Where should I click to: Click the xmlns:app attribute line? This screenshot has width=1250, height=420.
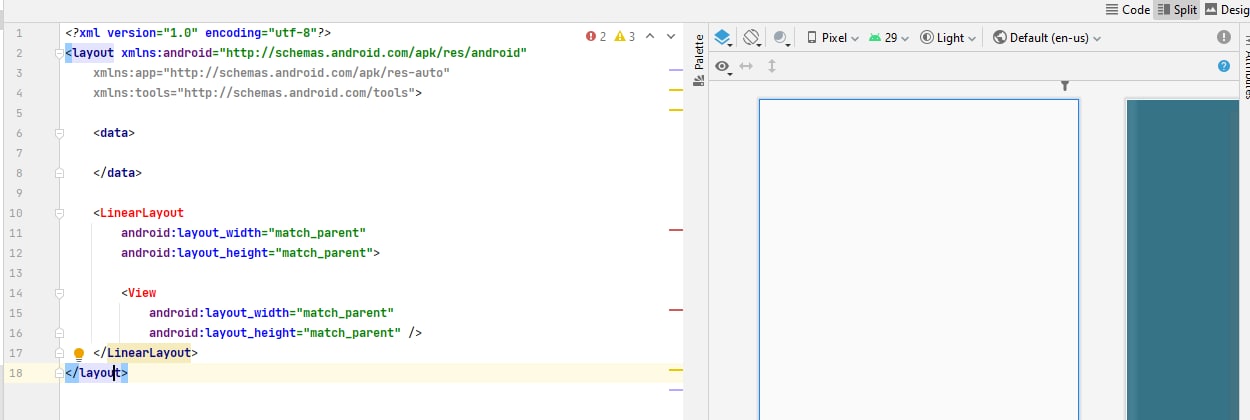click(x=271, y=72)
